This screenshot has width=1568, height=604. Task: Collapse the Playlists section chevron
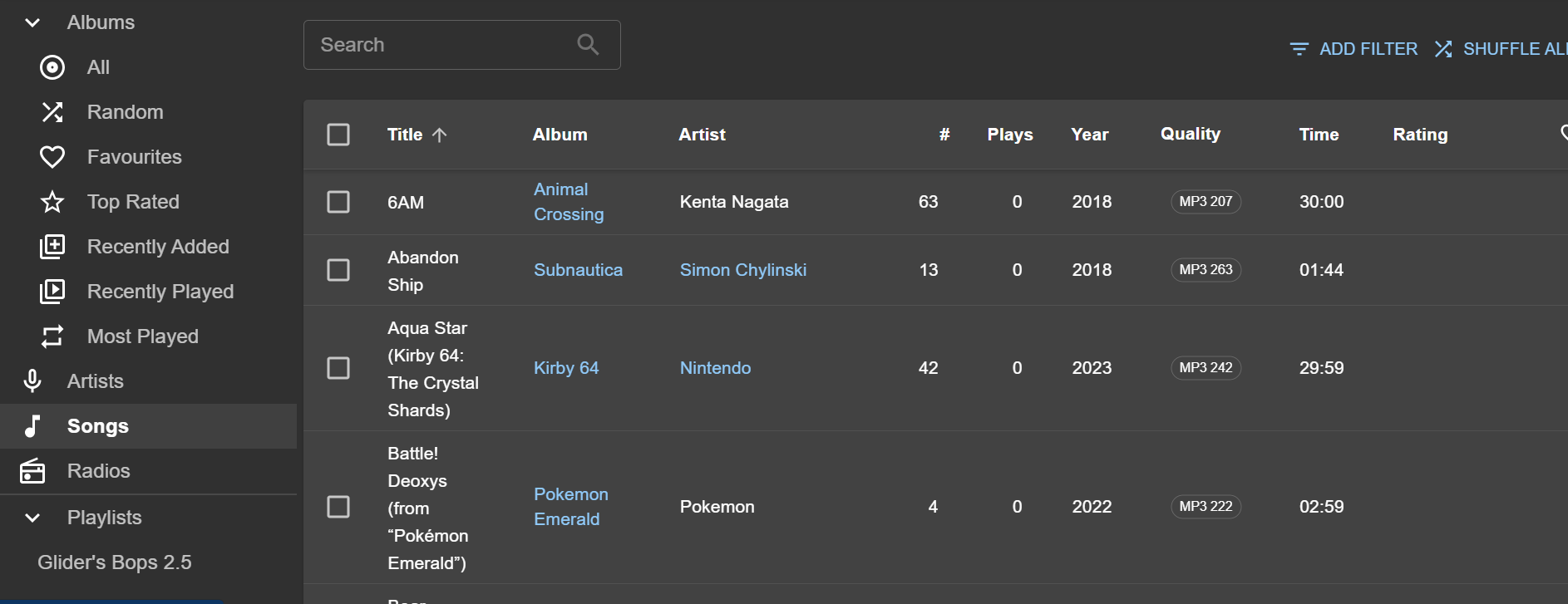[32, 518]
